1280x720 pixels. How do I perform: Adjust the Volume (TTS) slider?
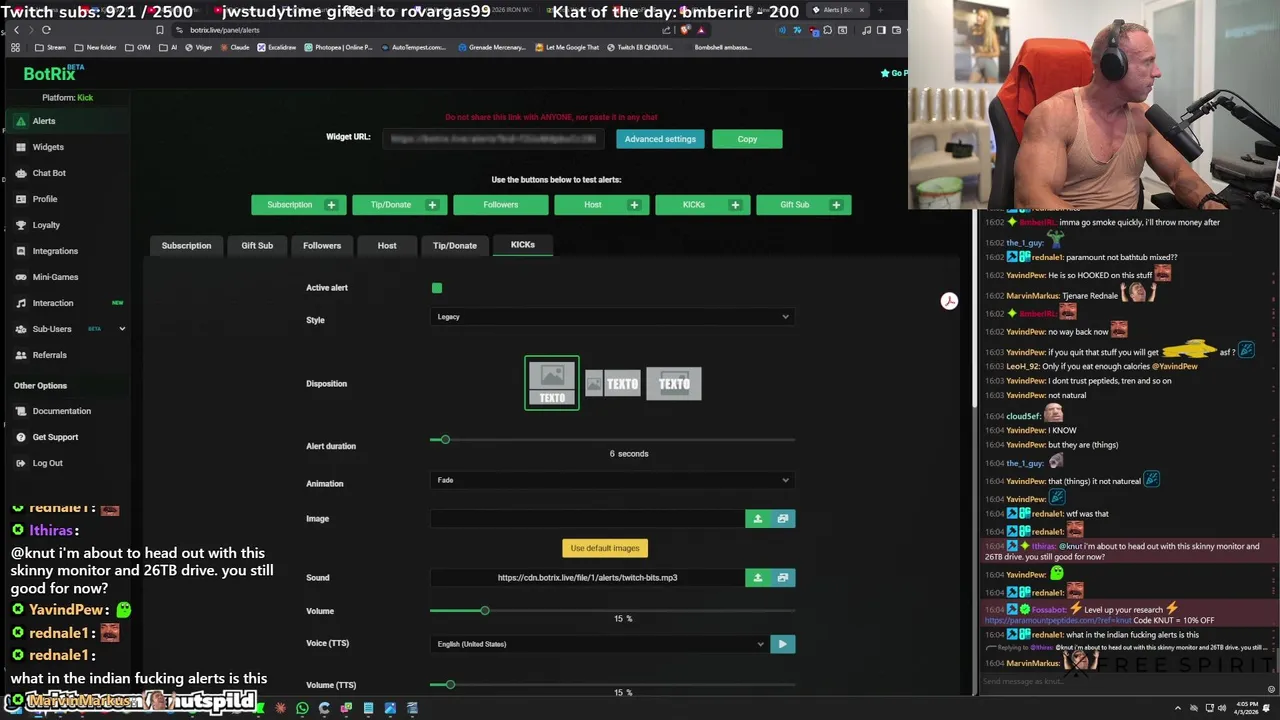point(450,685)
